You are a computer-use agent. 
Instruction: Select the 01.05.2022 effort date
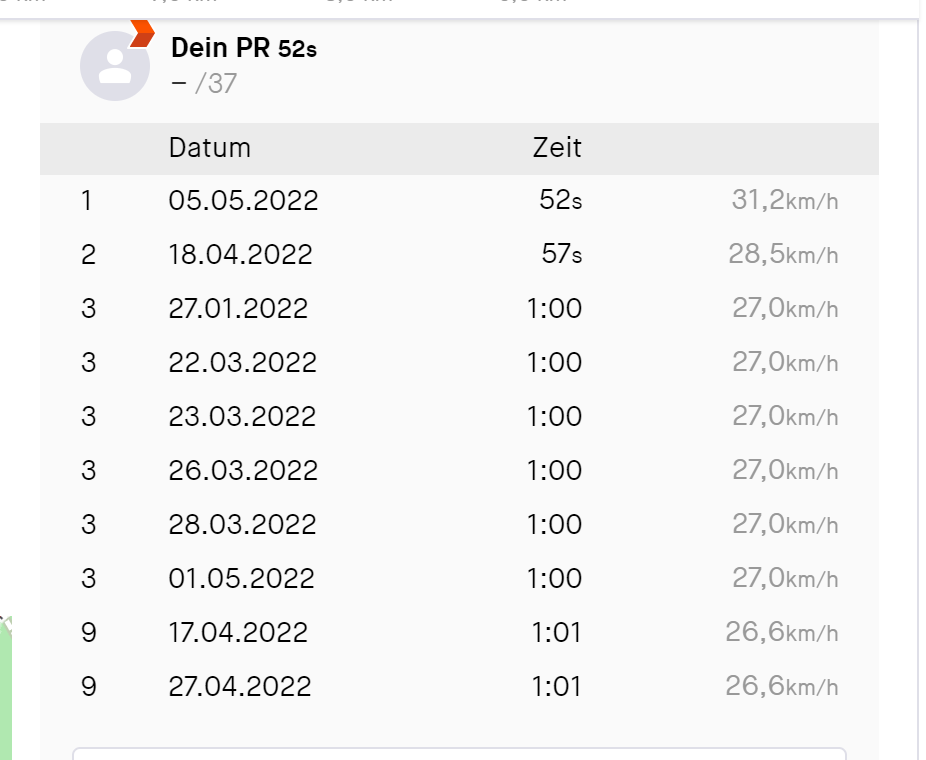pos(242,578)
